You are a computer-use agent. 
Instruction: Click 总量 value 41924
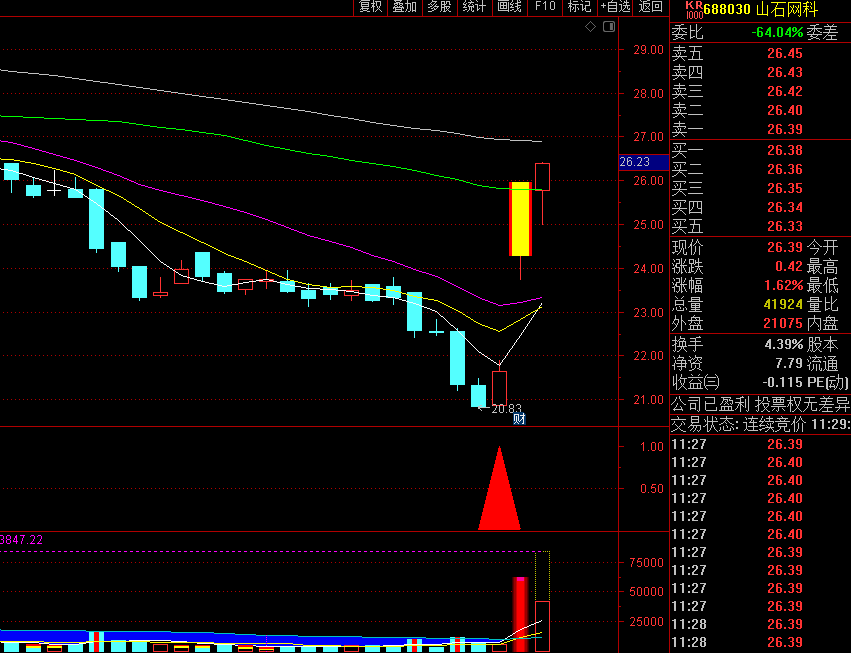click(783, 305)
